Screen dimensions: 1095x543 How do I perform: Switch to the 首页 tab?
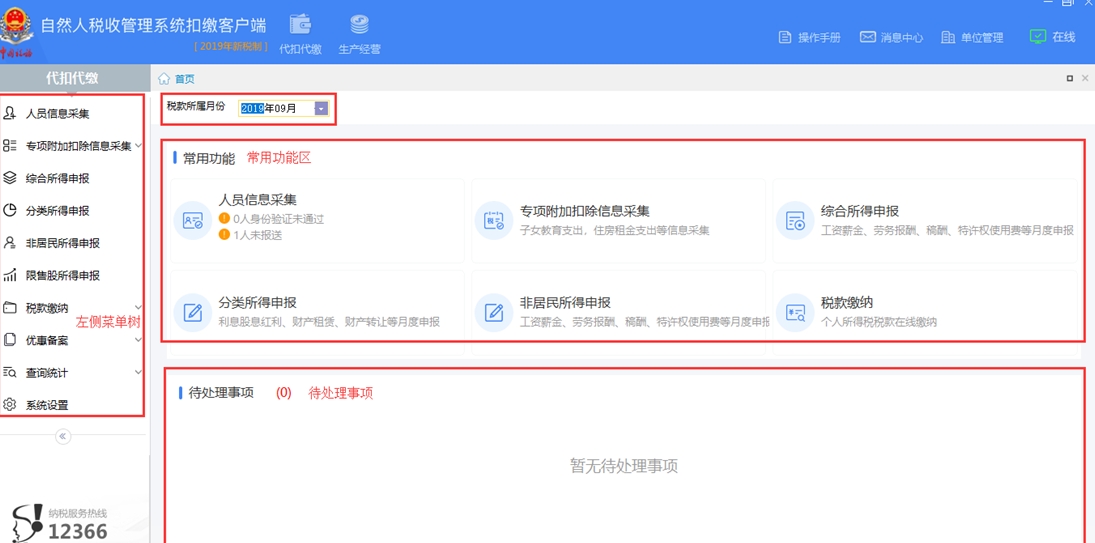[x=185, y=79]
